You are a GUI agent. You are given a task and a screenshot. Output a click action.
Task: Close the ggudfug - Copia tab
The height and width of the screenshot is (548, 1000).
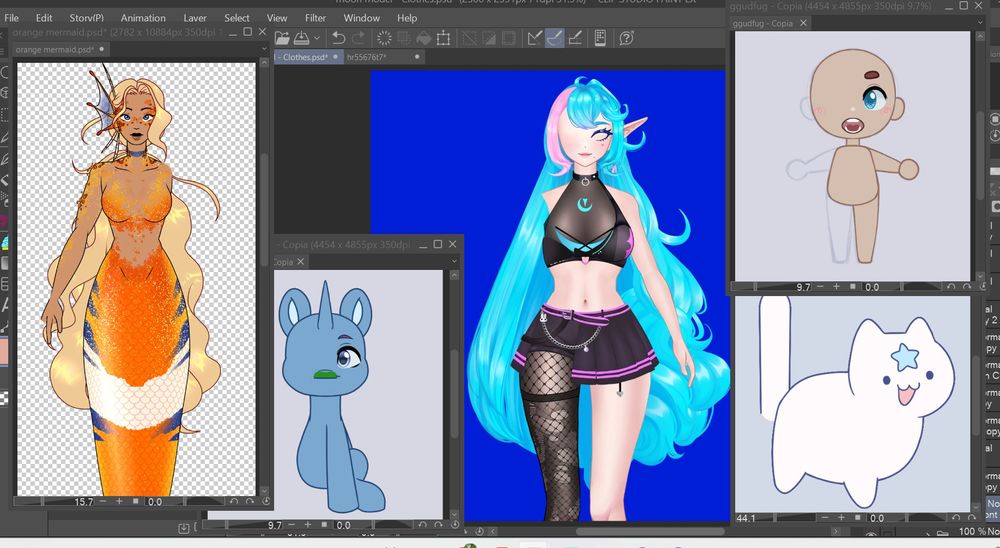point(804,23)
